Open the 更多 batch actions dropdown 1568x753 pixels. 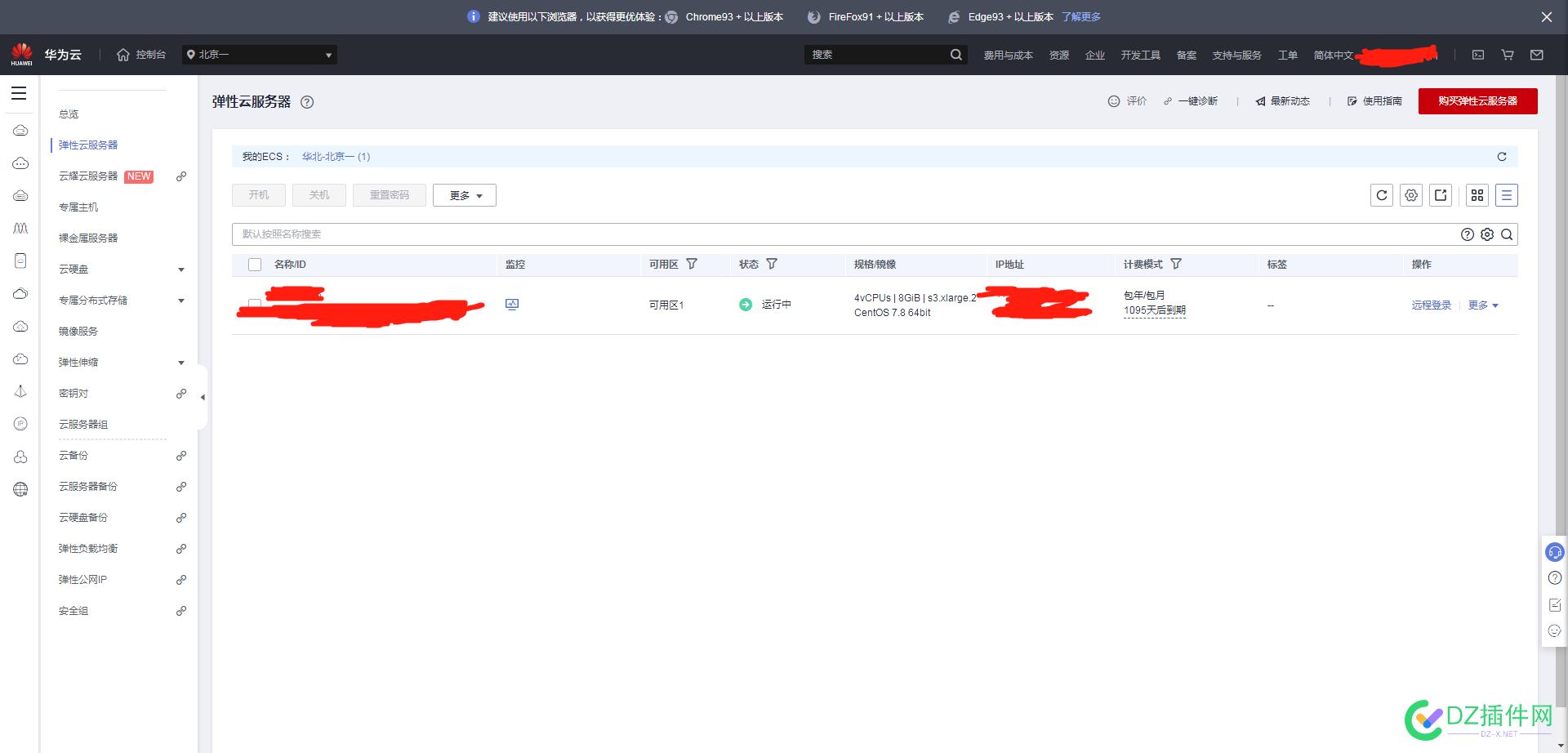click(x=465, y=195)
